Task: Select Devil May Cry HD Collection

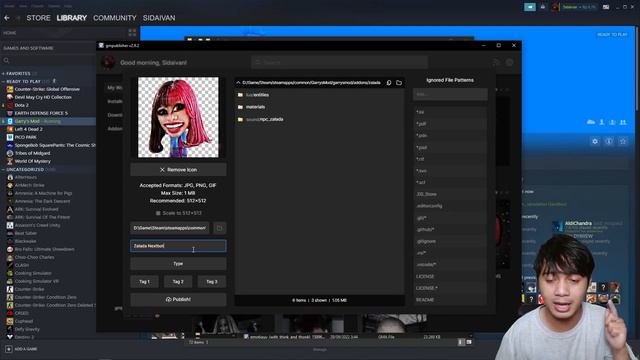Action: pyautogui.click(x=43, y=97)
